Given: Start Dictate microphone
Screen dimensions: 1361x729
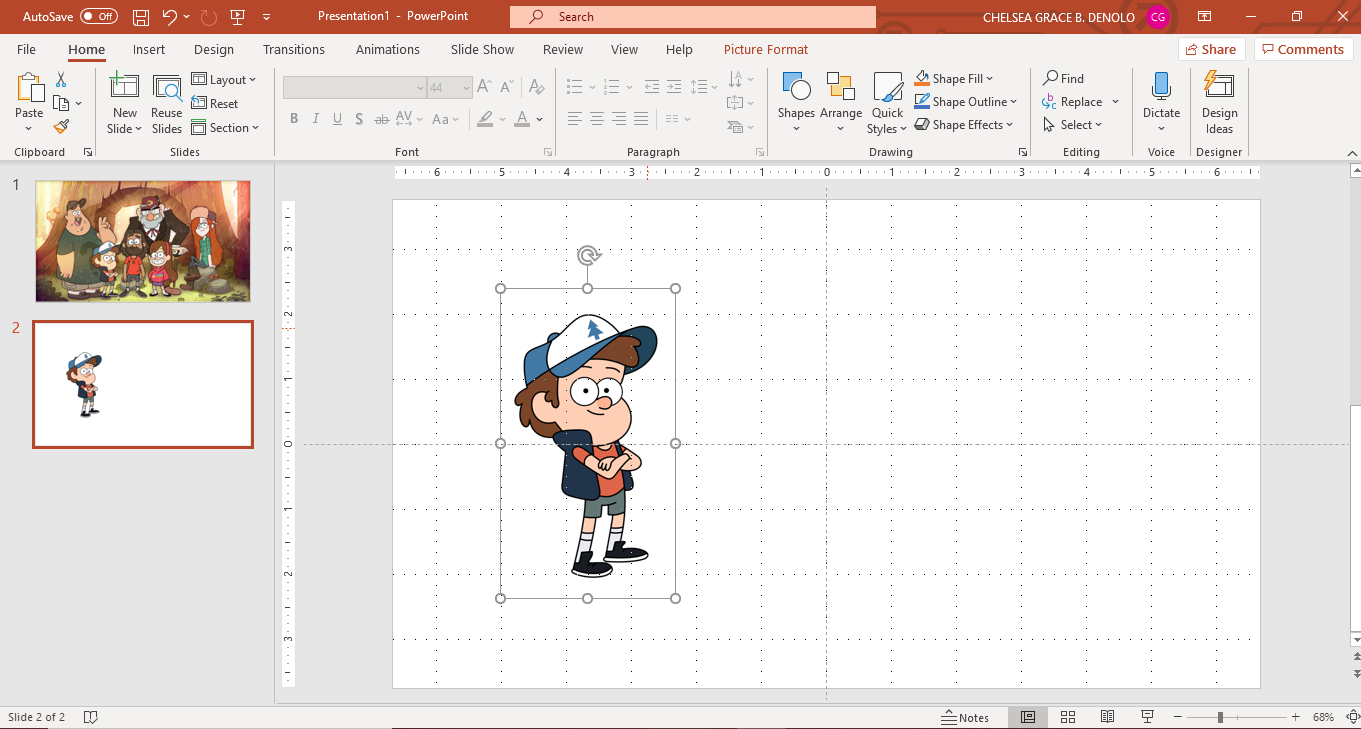Looking at the screenshot, I should [x=1161, y=102].
